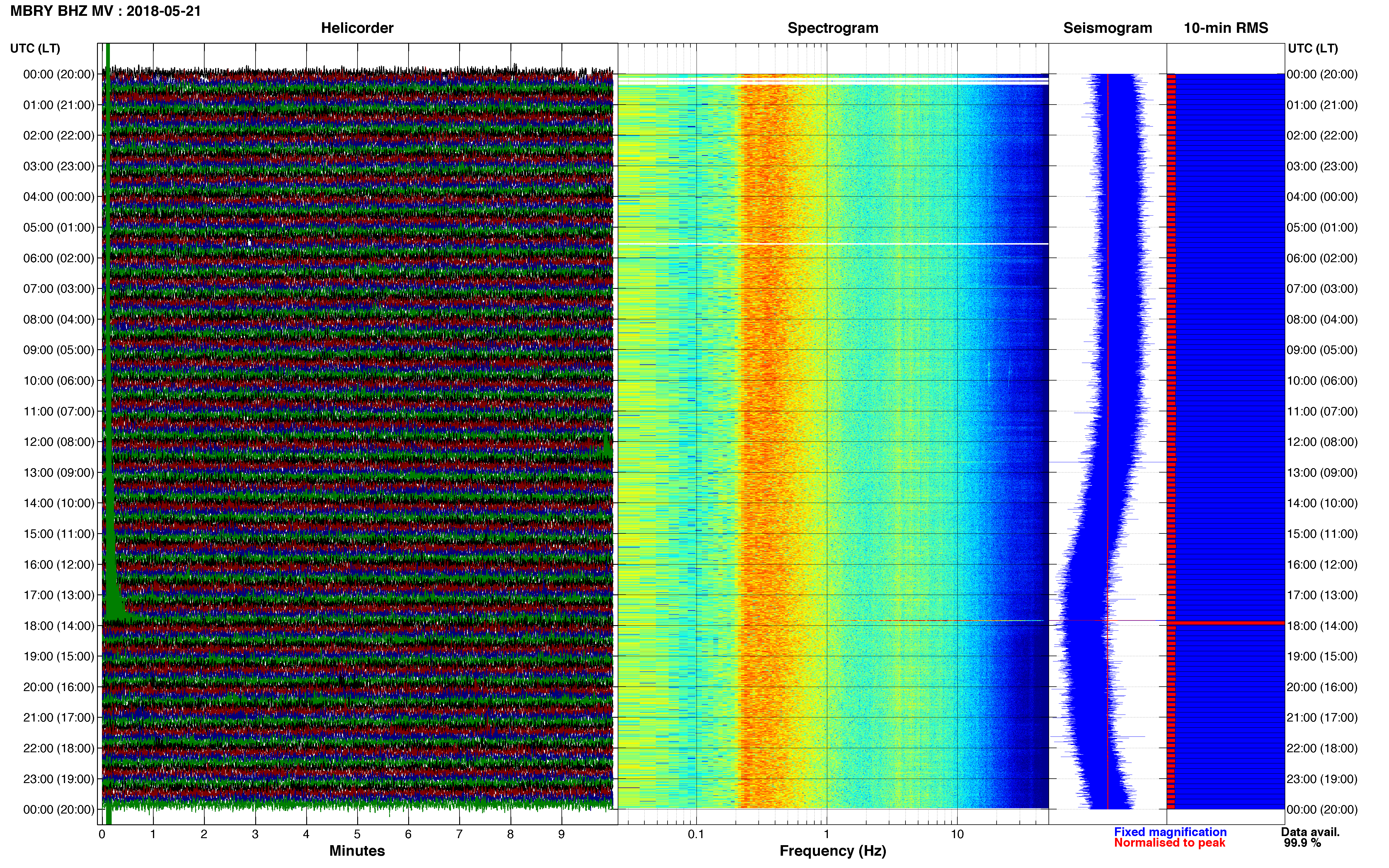
Task: Click the 'Data avail.' label
Action: 1310,832
